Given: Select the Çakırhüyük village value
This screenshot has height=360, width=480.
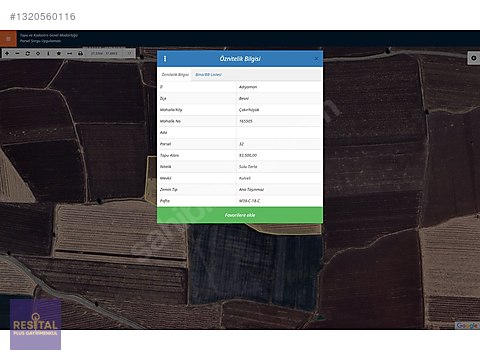Looking at the screenshot, I should [x=249, y=110].
